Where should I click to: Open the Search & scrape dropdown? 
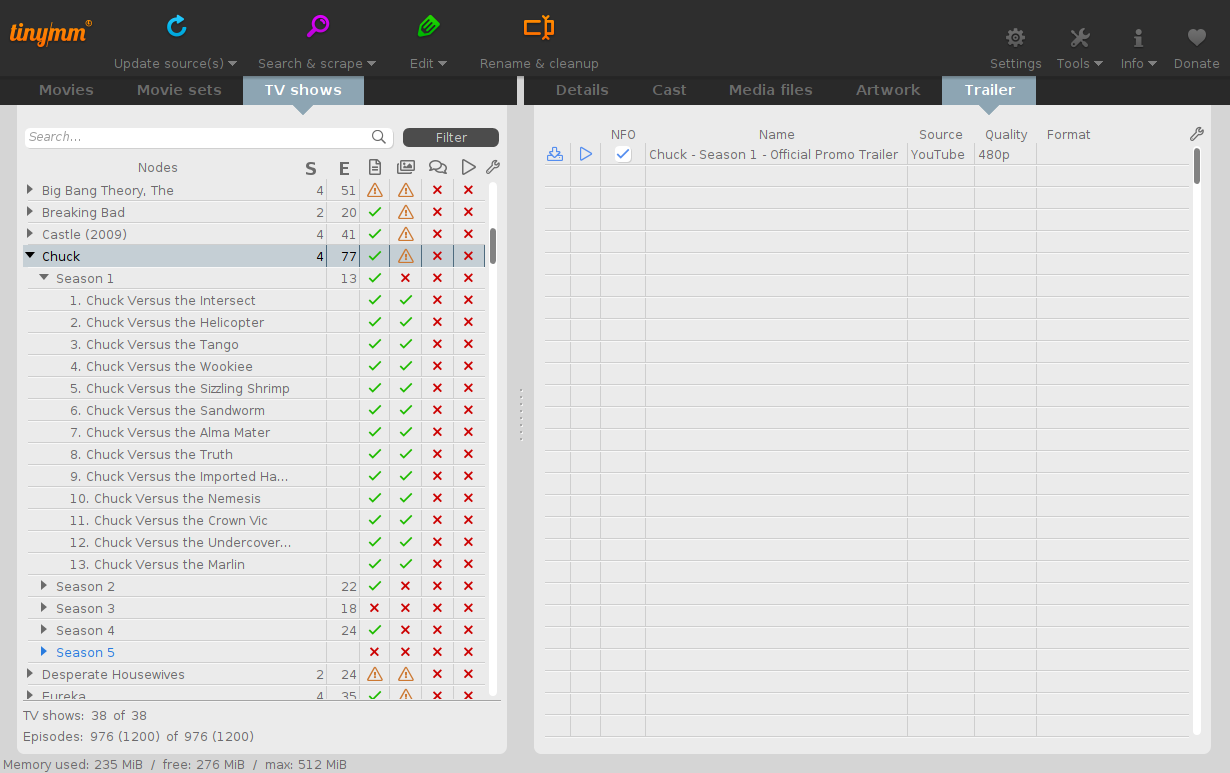[x=372, y=63]
